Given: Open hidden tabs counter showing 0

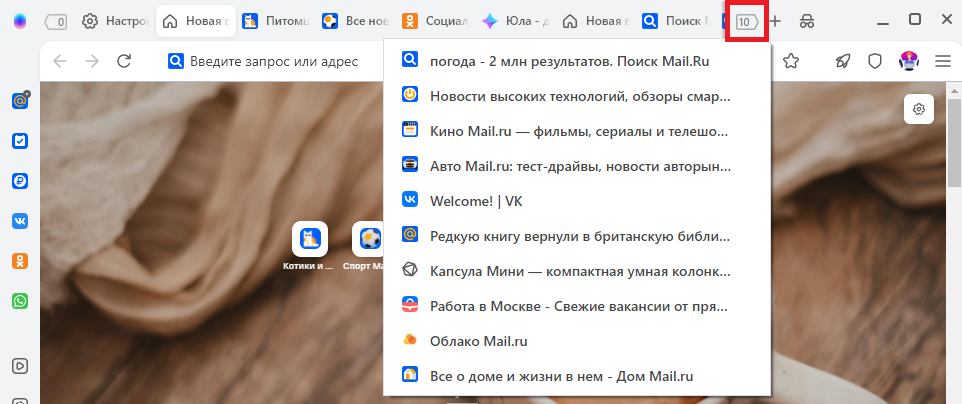Looking at the screenshot, I should click(x=56, y=22).
